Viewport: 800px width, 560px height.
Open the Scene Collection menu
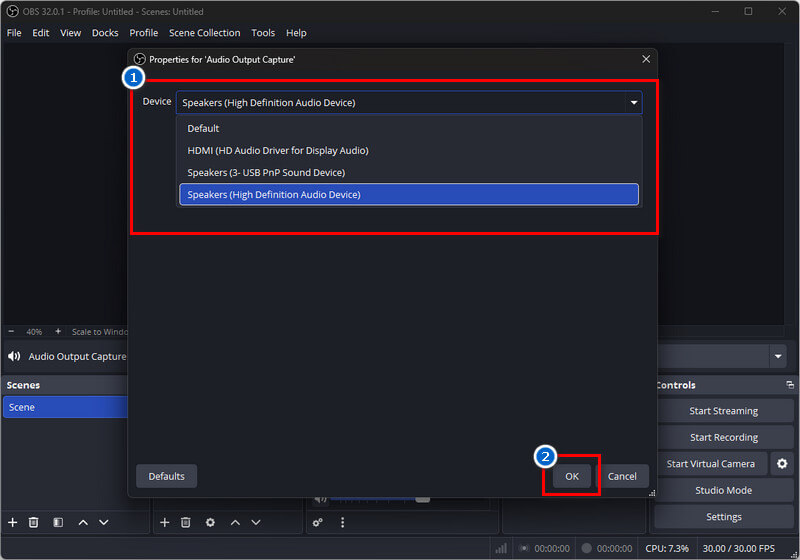tap(205, 33)
